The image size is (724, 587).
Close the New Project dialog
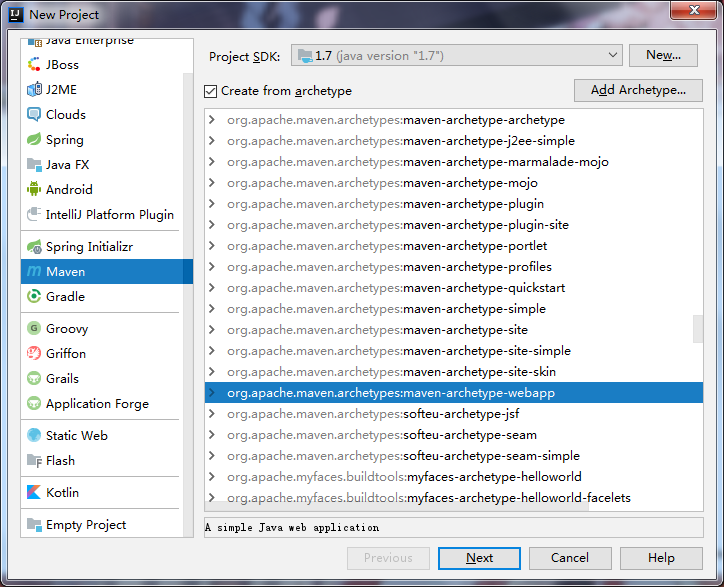[x=694, y=10]
